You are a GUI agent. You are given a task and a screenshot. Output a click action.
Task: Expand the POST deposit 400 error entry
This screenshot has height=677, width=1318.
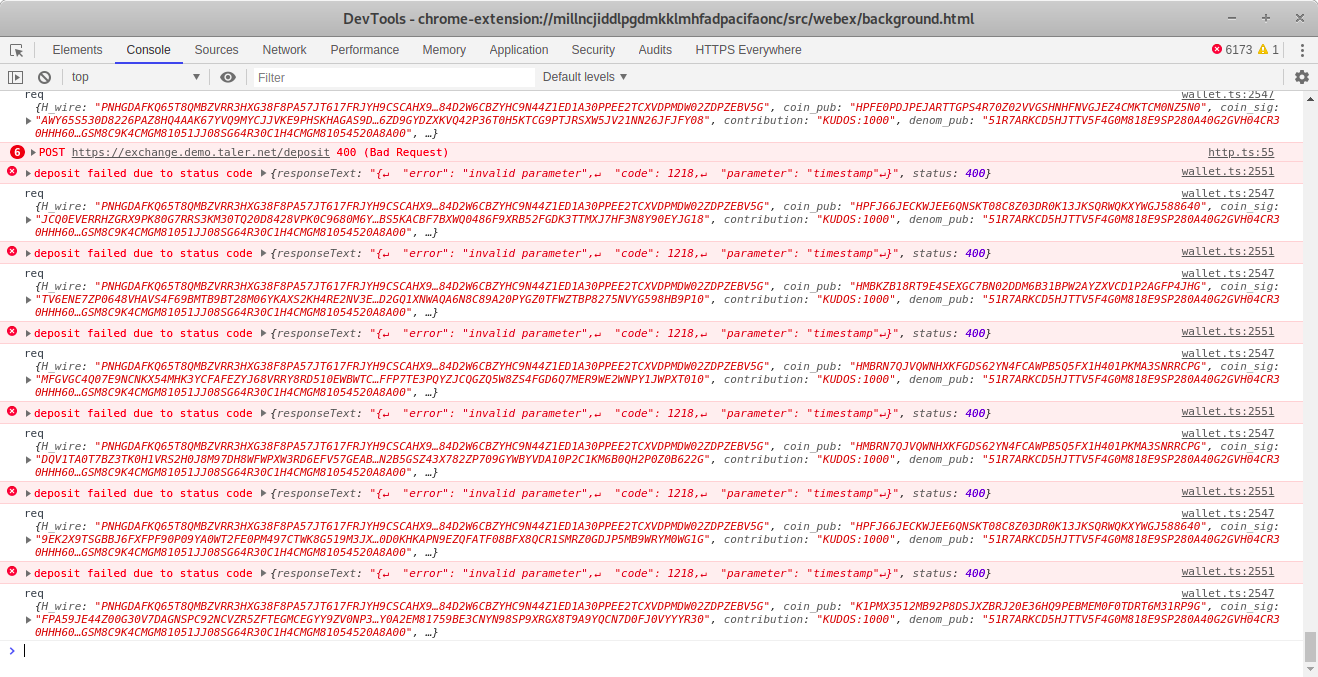pyautogui.click(x=33, y=152)
